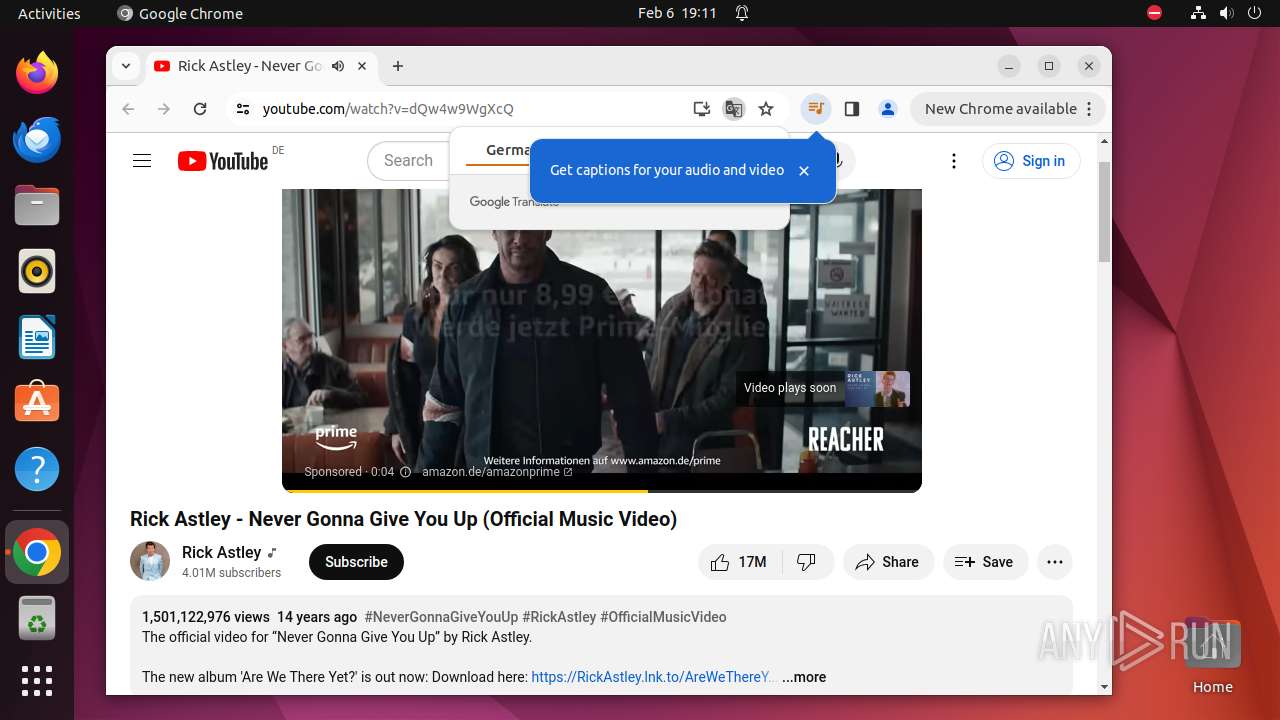Click the Share button
1280x720 pixels.
tap(888, 562)
